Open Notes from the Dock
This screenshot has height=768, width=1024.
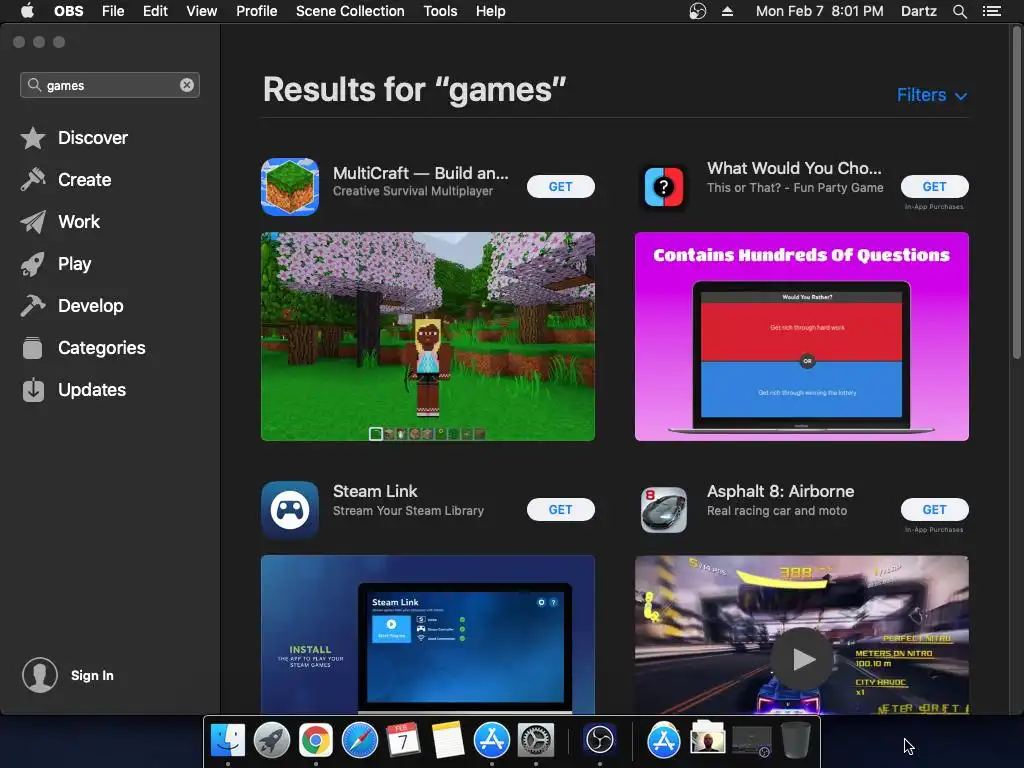[x=448, y=741]
